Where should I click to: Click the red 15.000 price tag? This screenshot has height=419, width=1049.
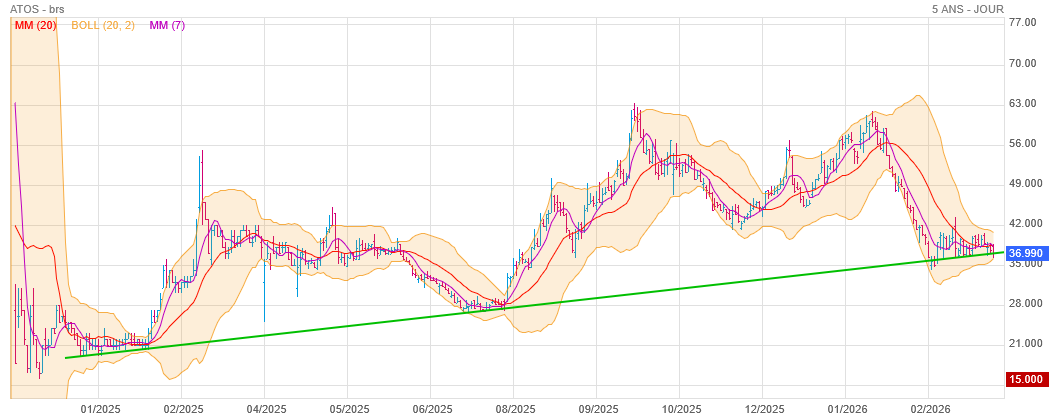point(1025,380)
